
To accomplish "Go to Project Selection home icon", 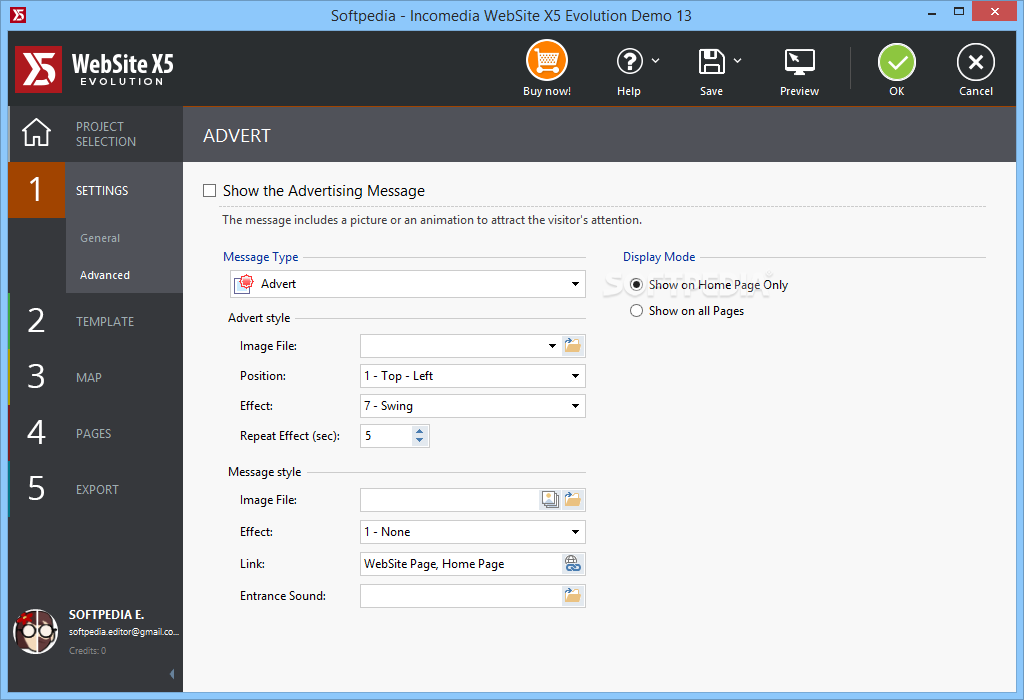I will pyautogui.click(x=37, y=133).
